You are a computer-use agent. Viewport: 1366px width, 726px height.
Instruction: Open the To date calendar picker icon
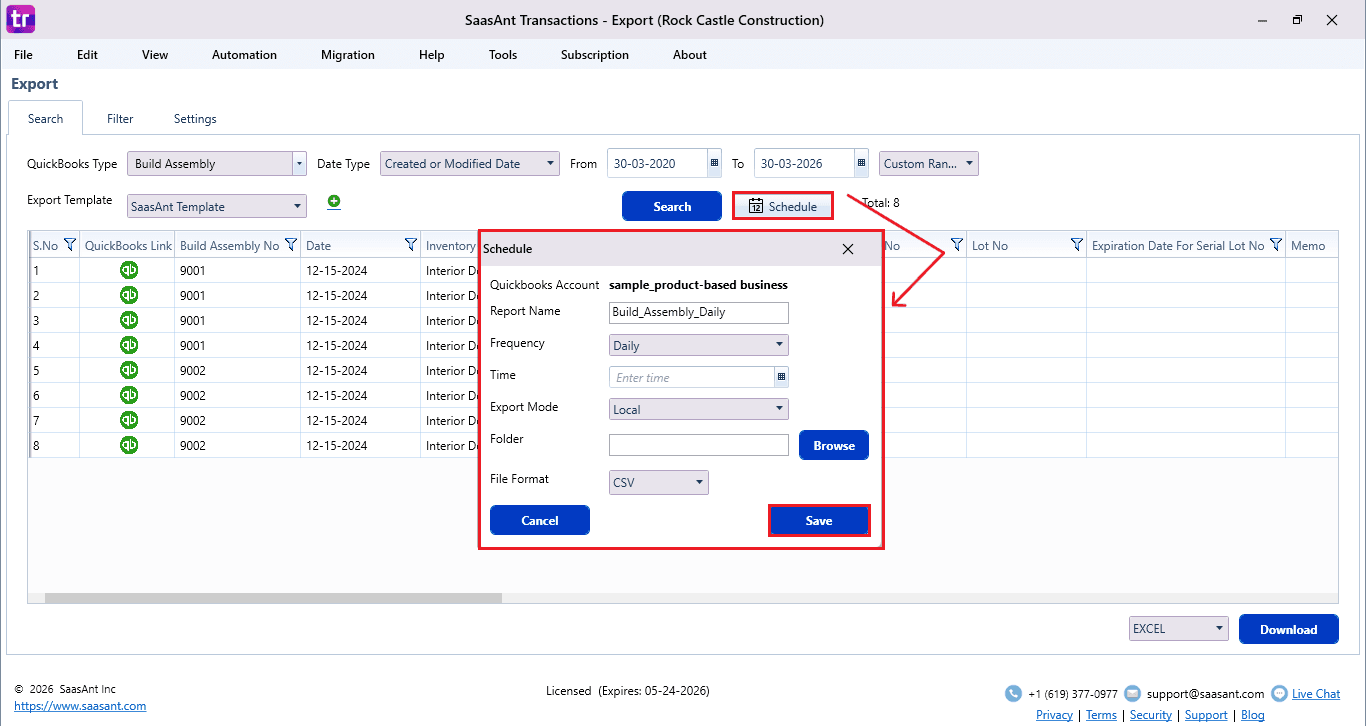tap(861, 163)
